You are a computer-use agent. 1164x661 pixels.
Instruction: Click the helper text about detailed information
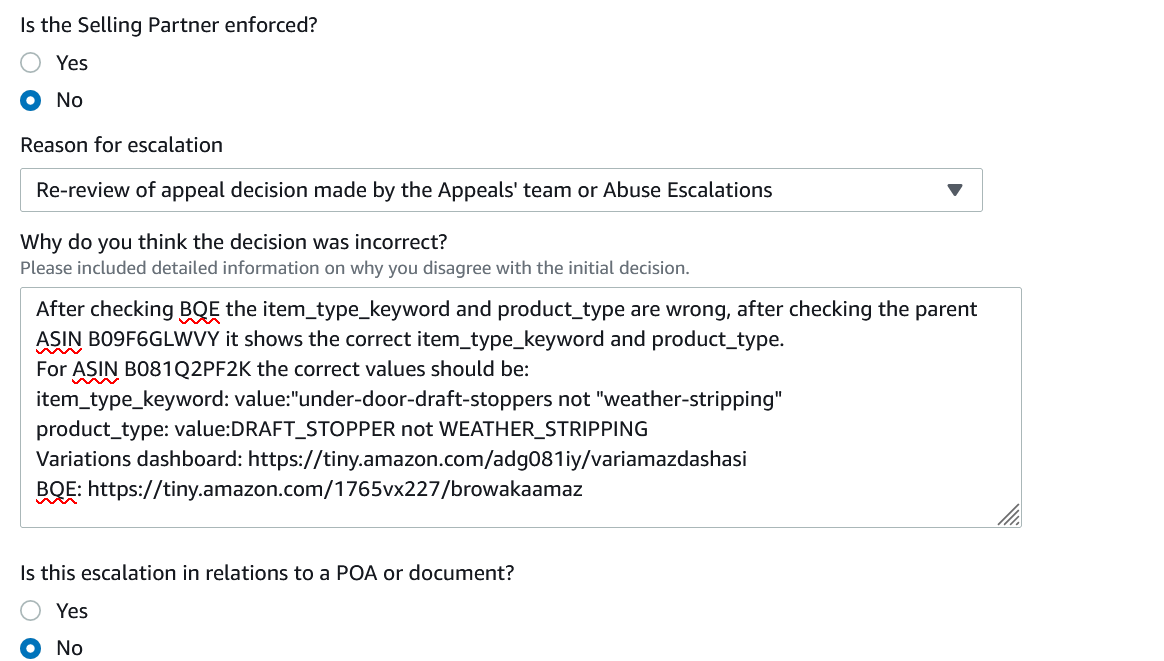pos(355,268)
